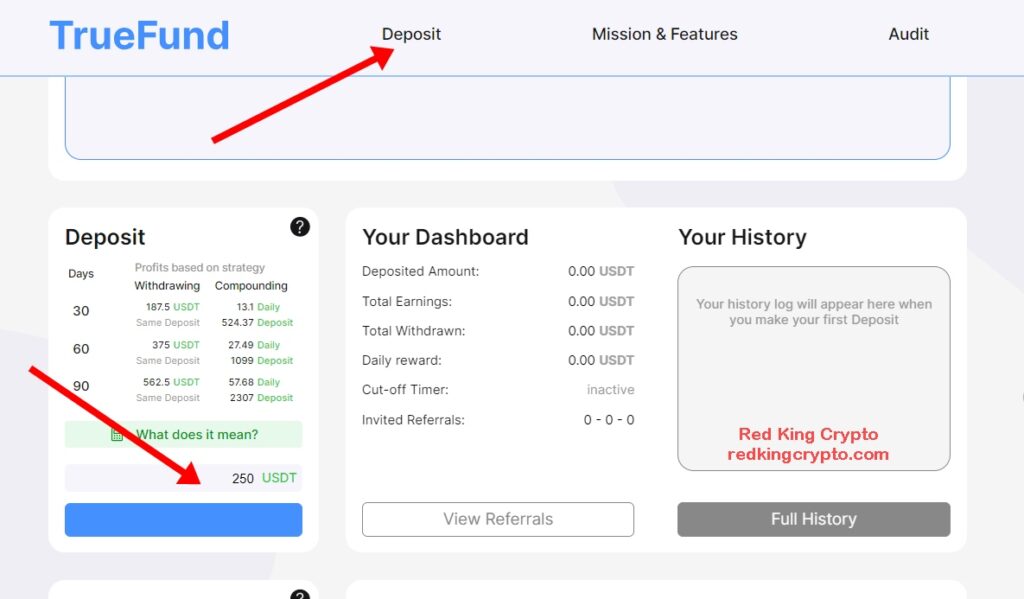This screenshot has width=1024, height=599.
Task: Click the blue deposit submit button
Action: [184, 520]
